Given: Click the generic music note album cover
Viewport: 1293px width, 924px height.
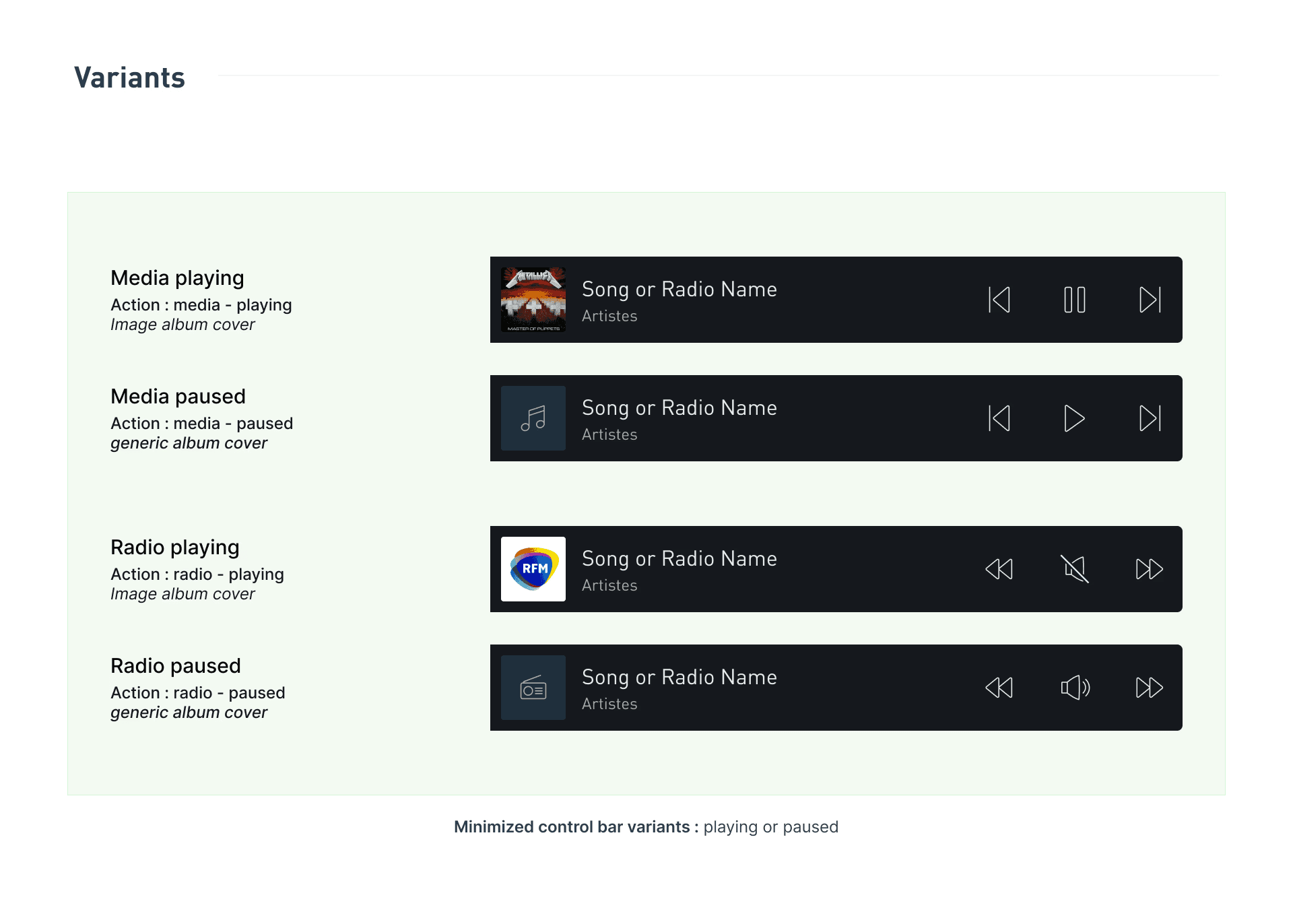Looking at the screenshot, I should tap(533, 418).
